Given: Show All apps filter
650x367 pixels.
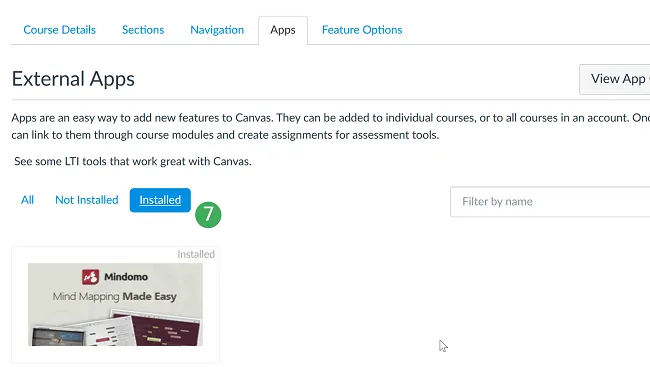Looking at the screenshot, I should click(x=27, y=200).
